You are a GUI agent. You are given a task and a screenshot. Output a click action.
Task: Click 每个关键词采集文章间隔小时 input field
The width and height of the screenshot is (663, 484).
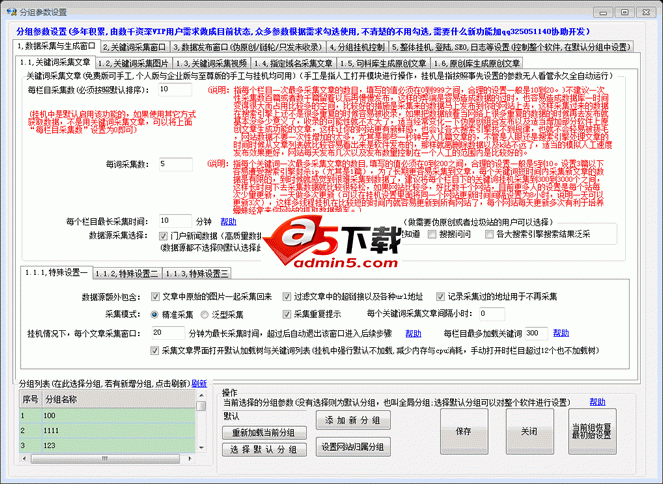tap(492, 314)
